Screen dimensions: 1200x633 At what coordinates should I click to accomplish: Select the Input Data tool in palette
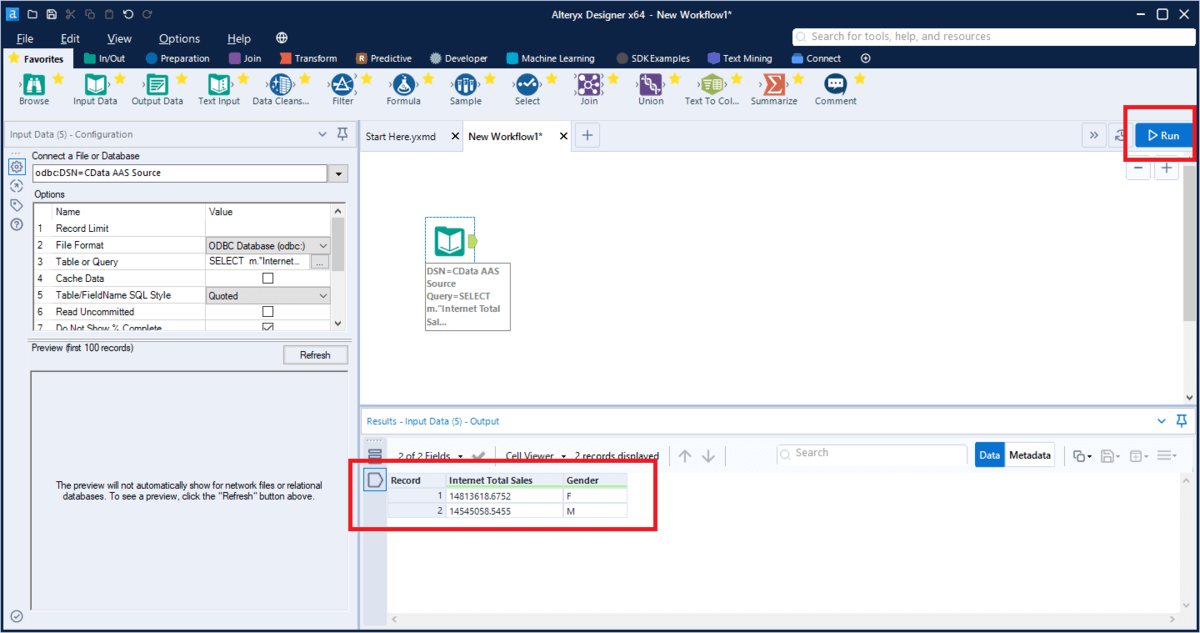pyautogui.click(x=95, y=85)
